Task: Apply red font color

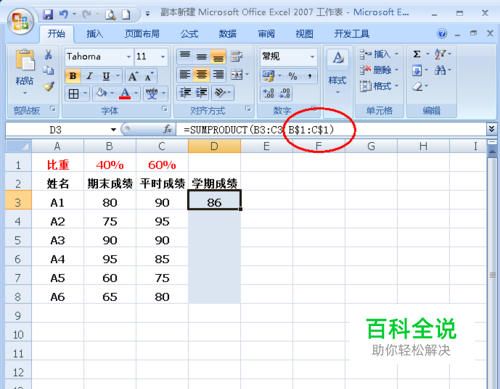Action: point(125,93)
